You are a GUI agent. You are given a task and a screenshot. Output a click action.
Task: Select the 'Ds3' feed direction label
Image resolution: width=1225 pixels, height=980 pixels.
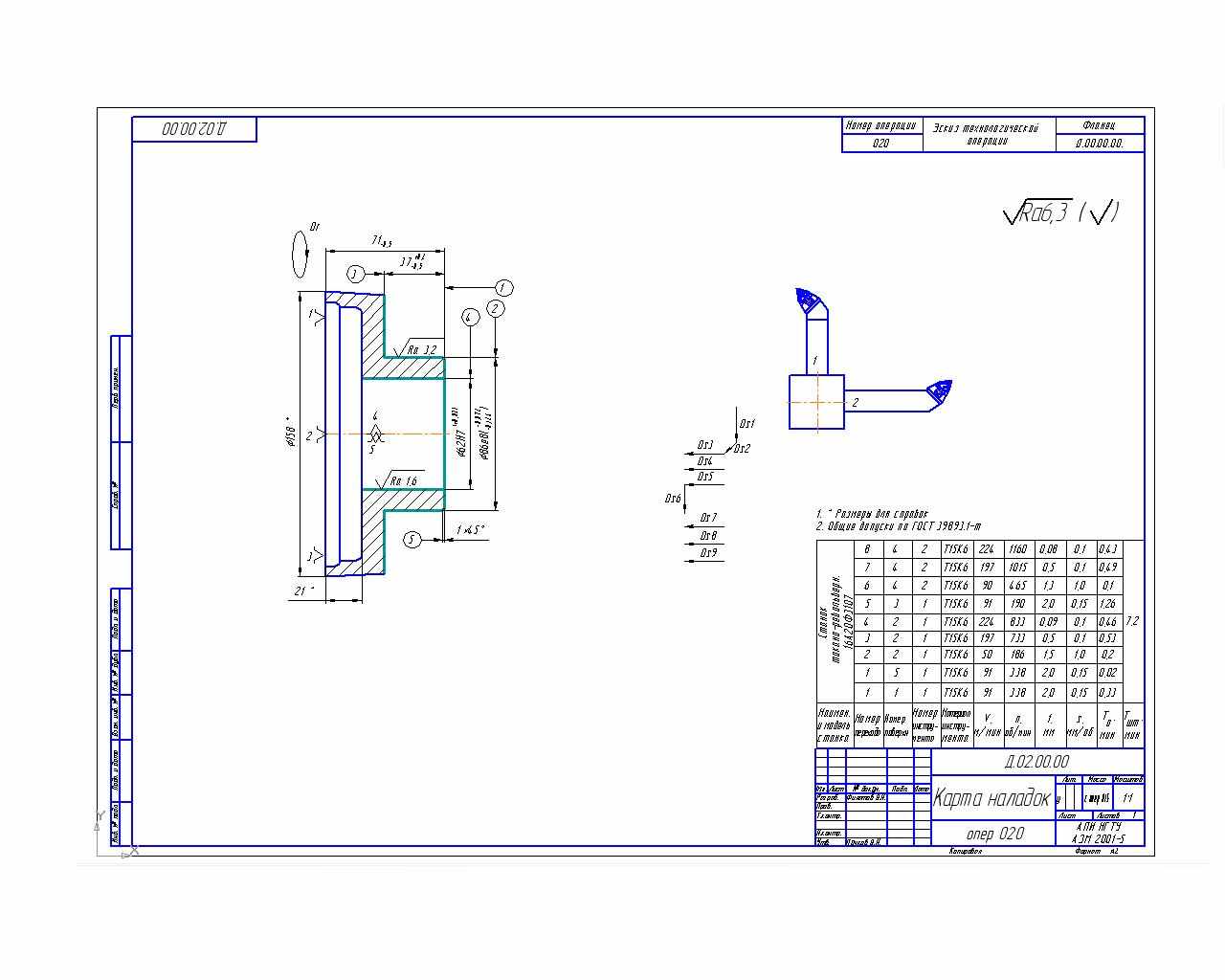coord(705,445)
